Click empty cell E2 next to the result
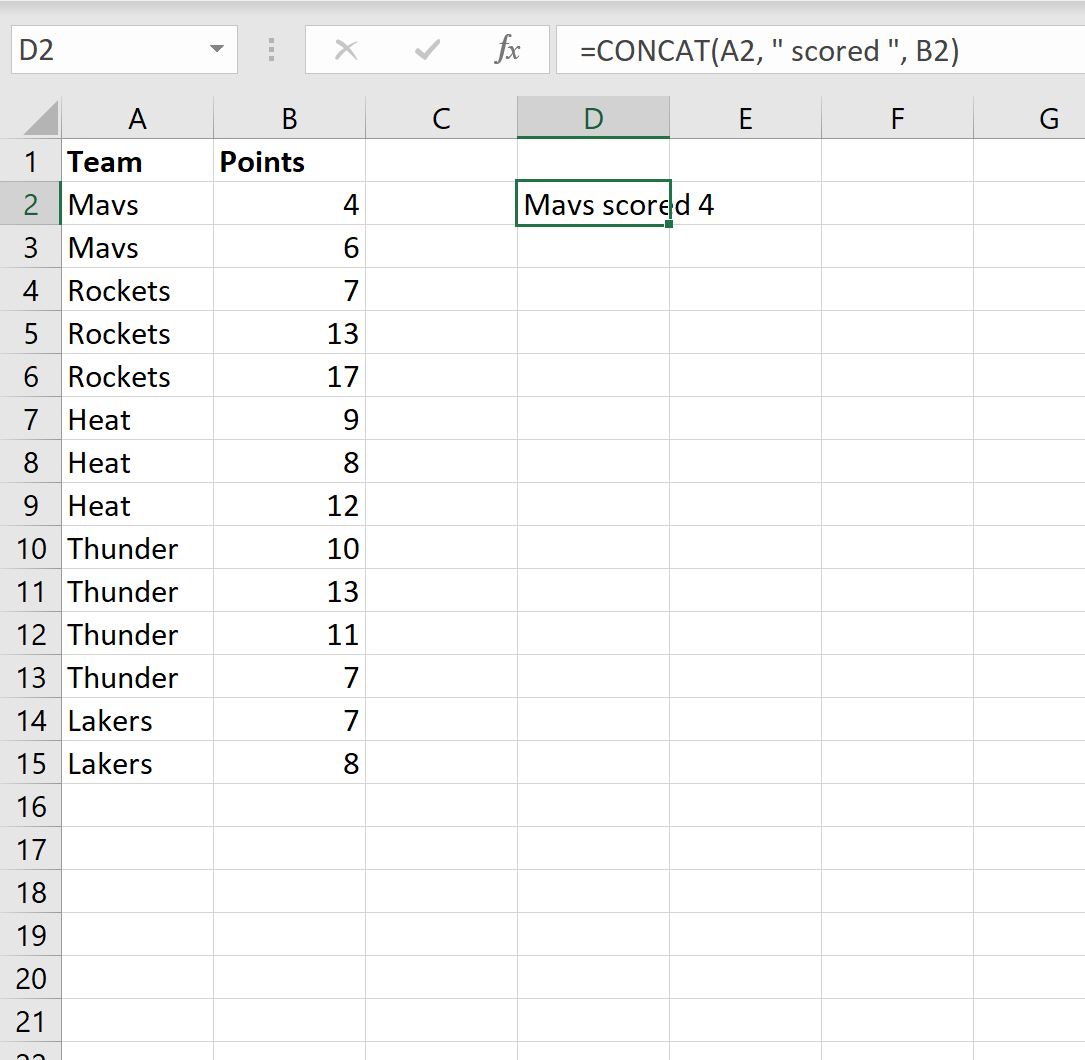This screenshot has height=1060, width=1085. pos(745,204)
